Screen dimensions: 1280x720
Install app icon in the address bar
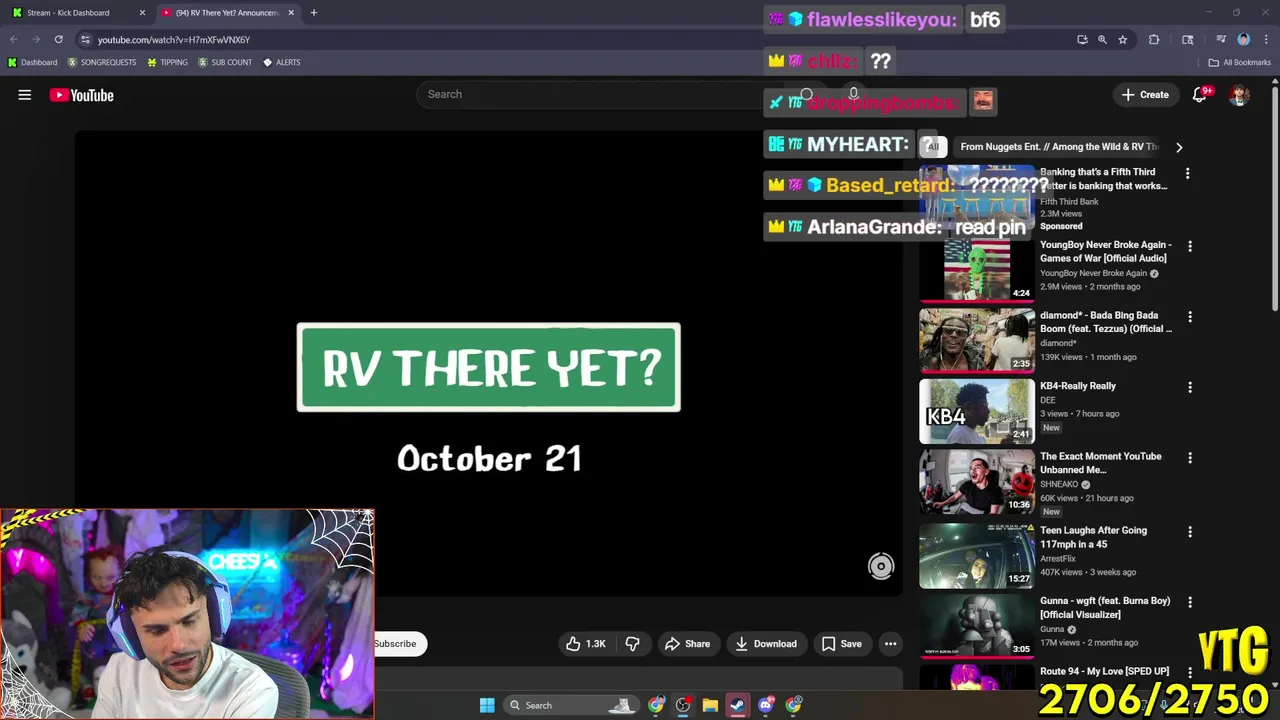click(x=1082, y=39)
